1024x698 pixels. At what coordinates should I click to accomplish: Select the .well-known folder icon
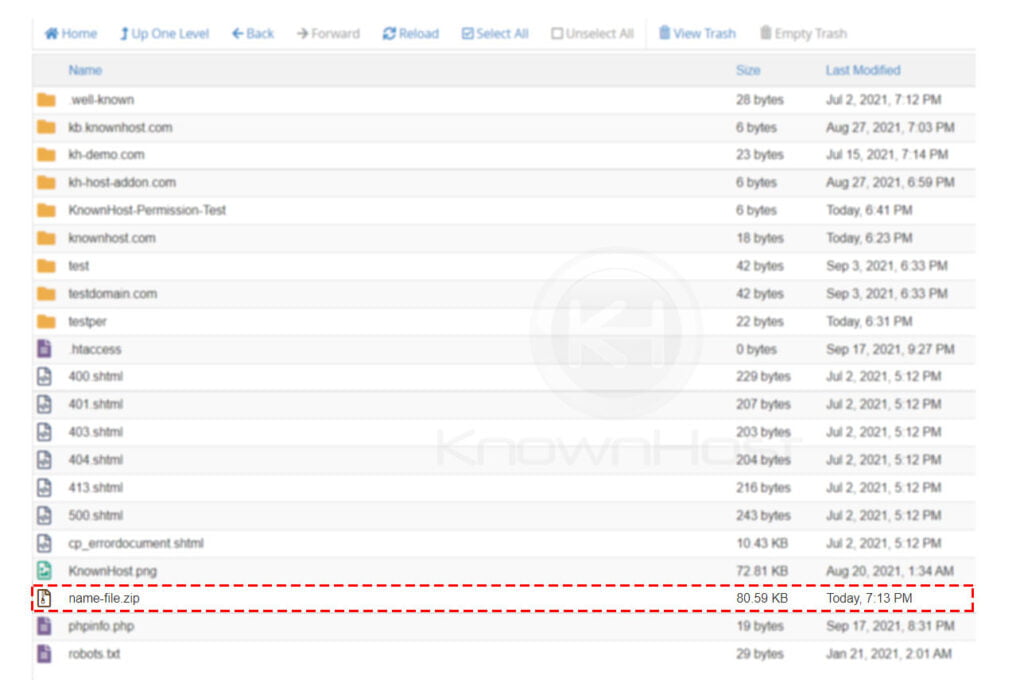46,99
